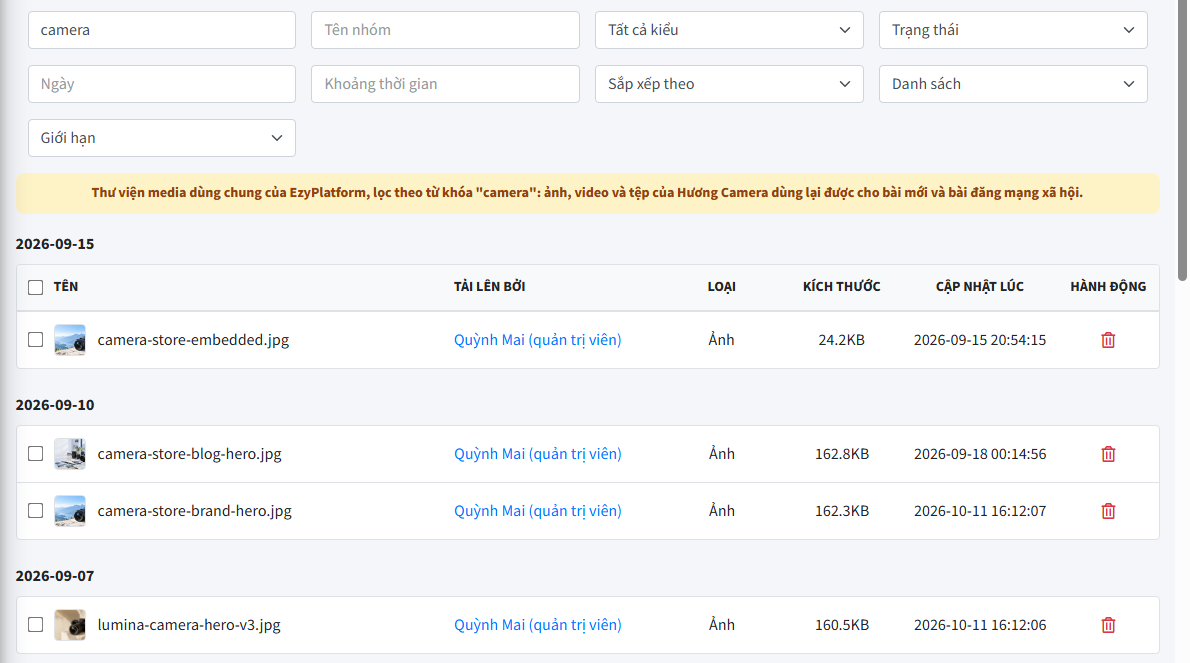Select checkbox for camera-store-embedded.jpg
The width and height of the screenshot is (1190, 663).
pyautogui.click(x=36, y=340)
